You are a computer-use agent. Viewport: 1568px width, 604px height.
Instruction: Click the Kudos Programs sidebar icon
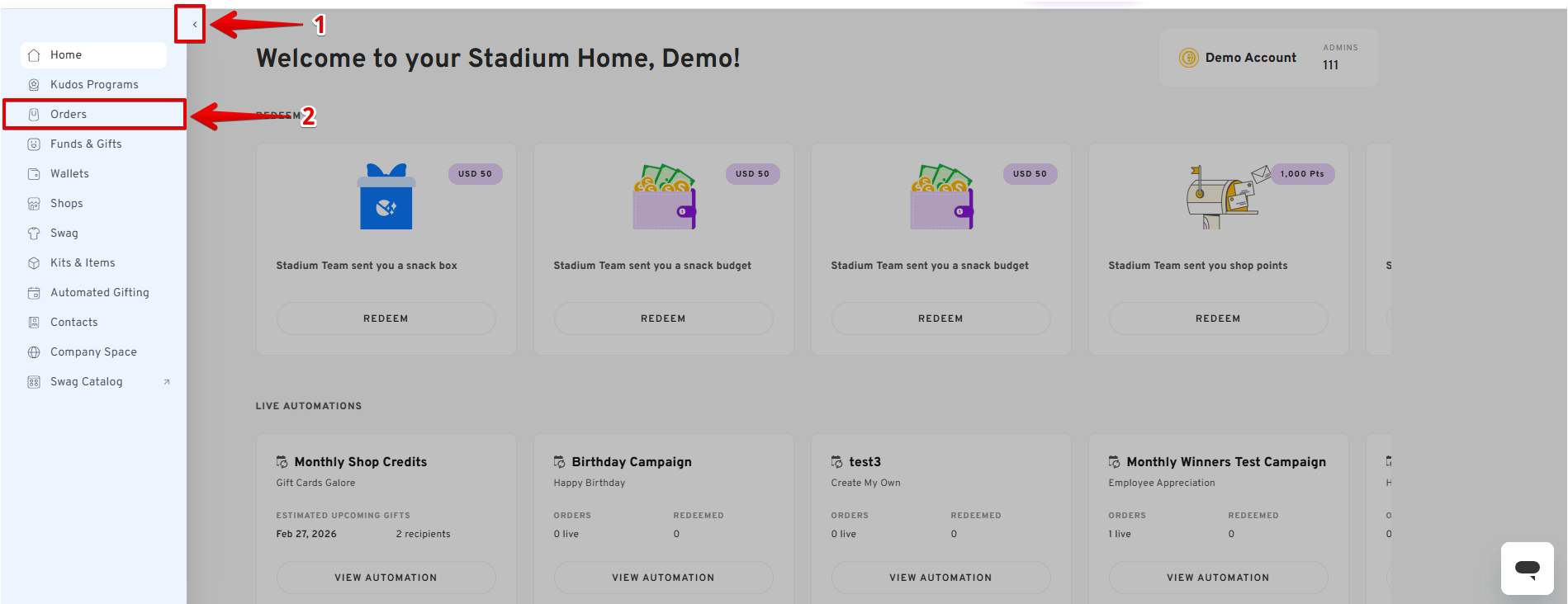pos(34,85)
